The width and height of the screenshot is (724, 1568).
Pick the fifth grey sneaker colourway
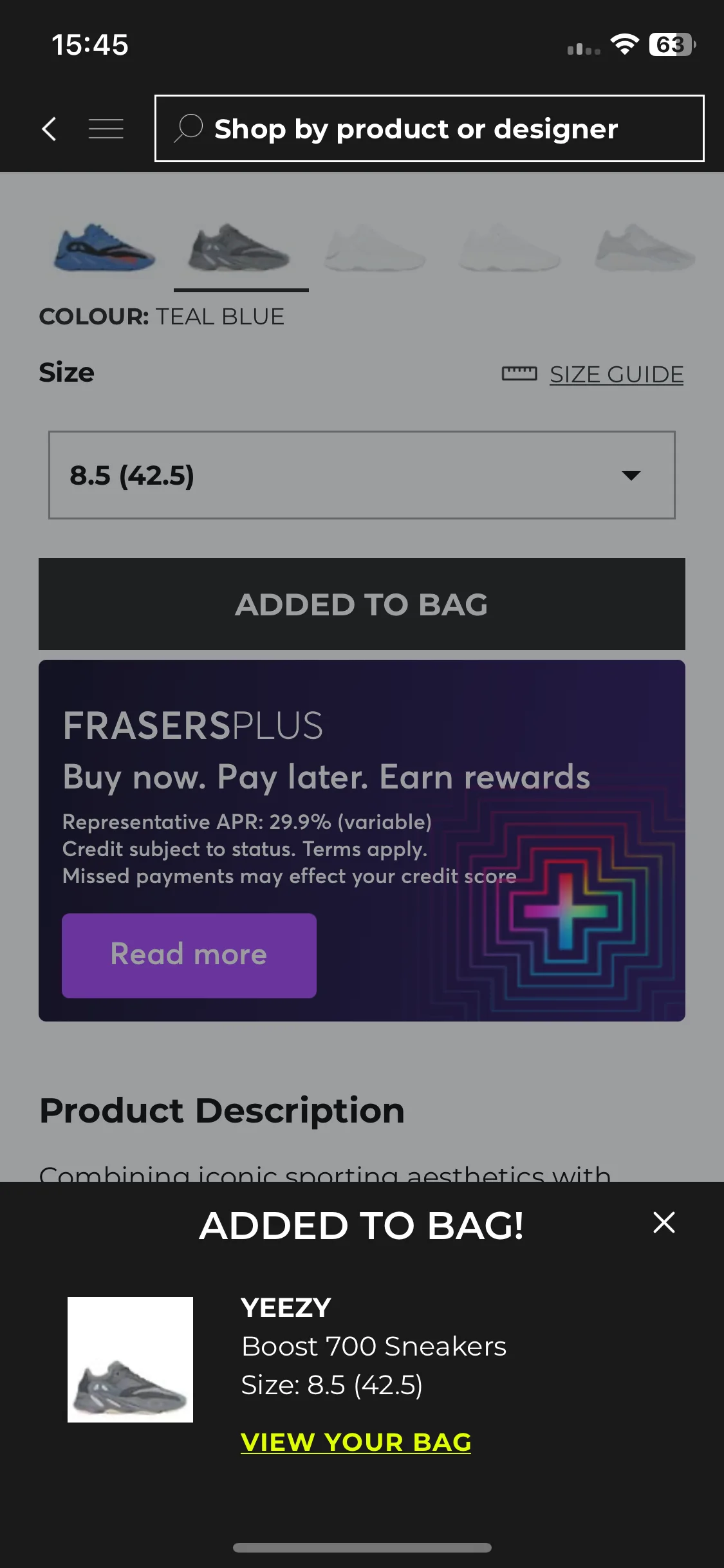click(x=645, y=248)
